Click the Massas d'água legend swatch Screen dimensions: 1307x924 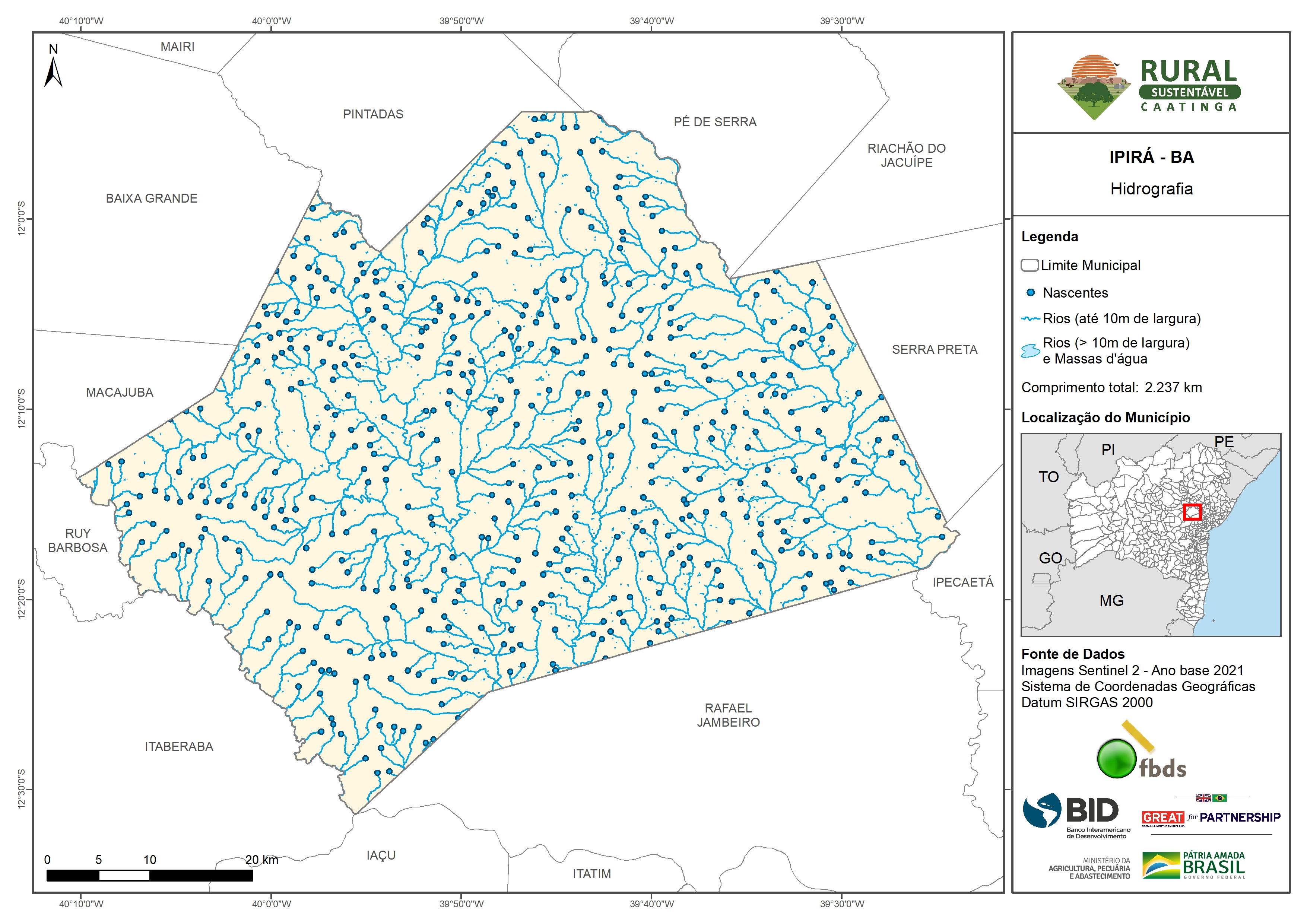tap(1030, 351)
